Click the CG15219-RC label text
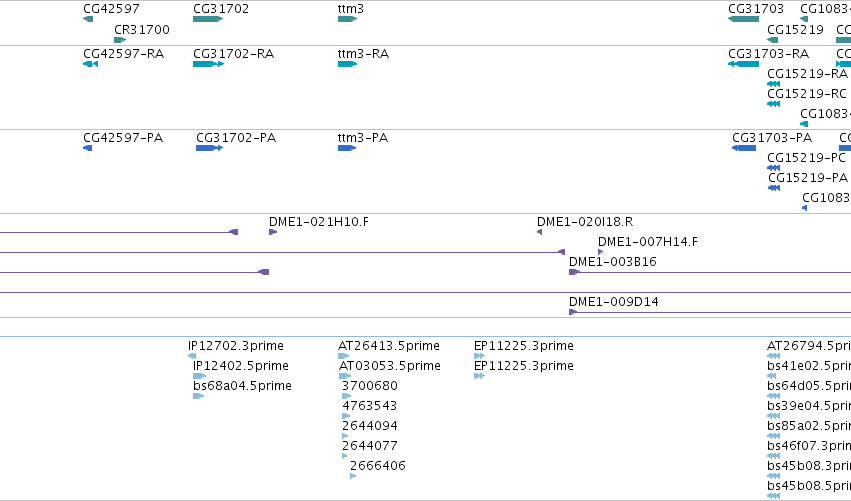This screenshot has width=851, height=501. click(807, 94)
